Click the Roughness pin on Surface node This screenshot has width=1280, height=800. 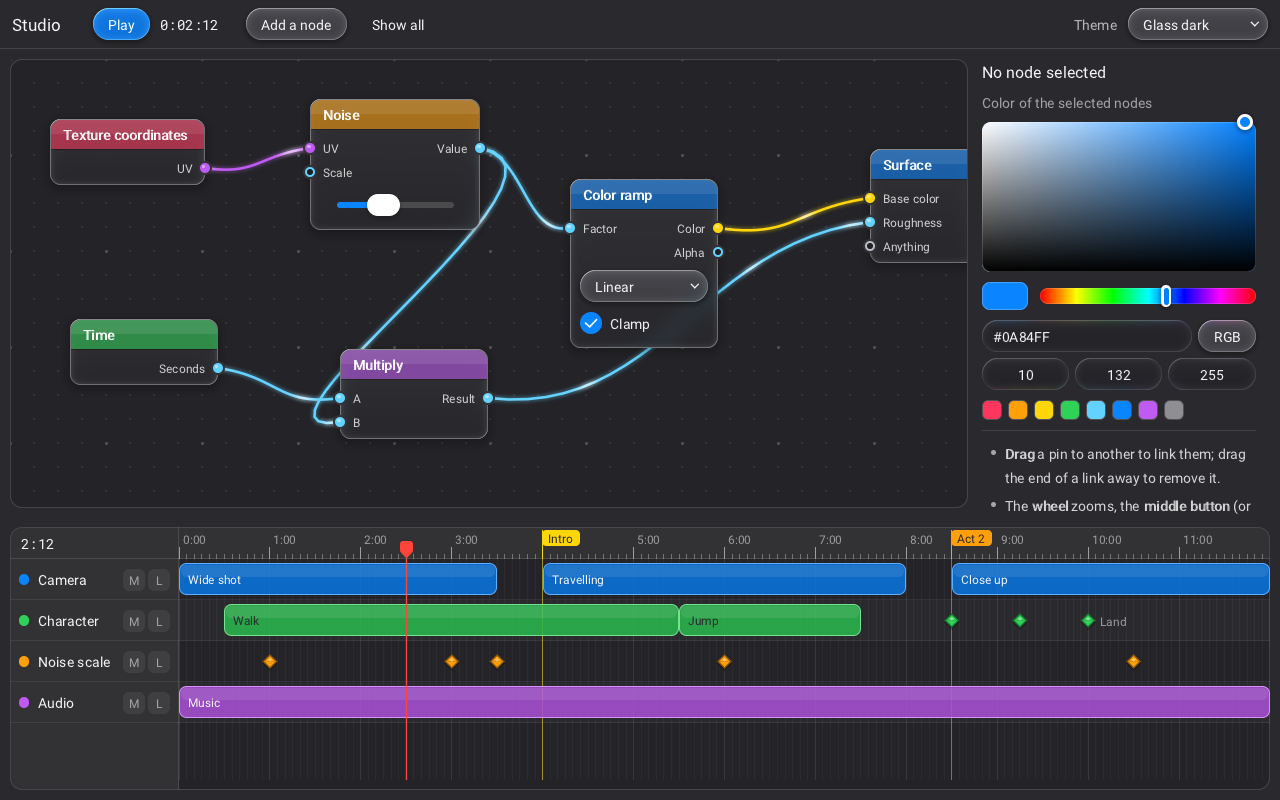coord(870,222)
